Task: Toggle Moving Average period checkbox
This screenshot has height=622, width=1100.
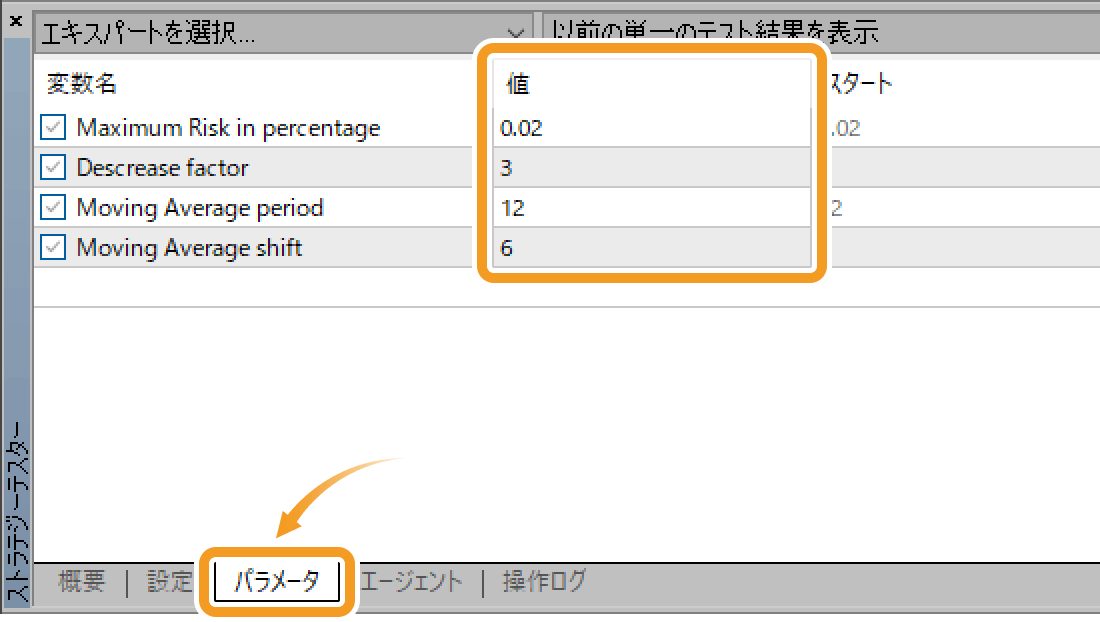Action: (x=53, y=208)
